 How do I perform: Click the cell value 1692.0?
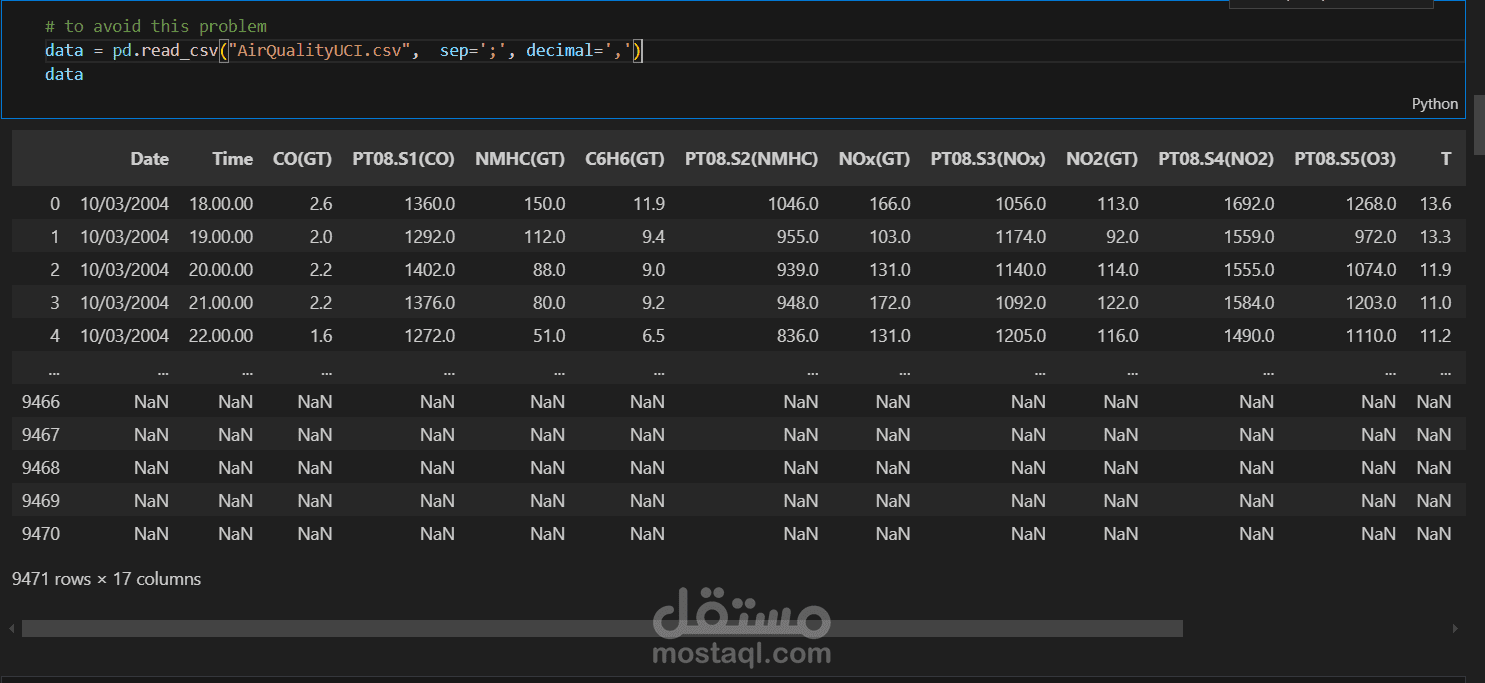[1248, 204]
